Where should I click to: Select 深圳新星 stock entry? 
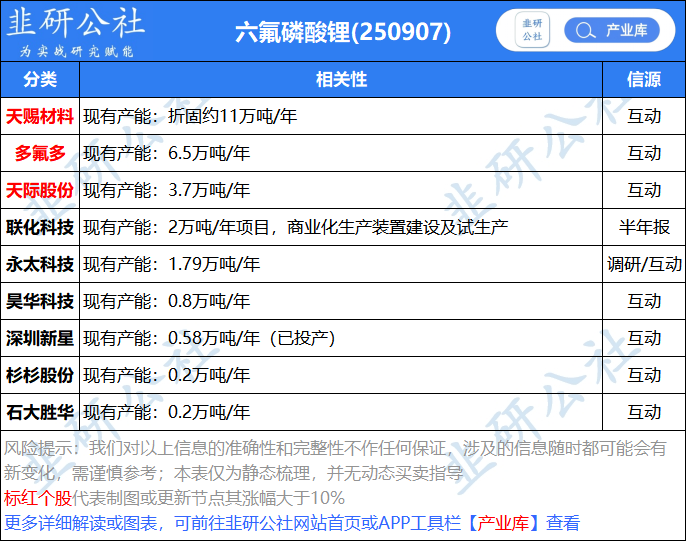tap(40, 338)
